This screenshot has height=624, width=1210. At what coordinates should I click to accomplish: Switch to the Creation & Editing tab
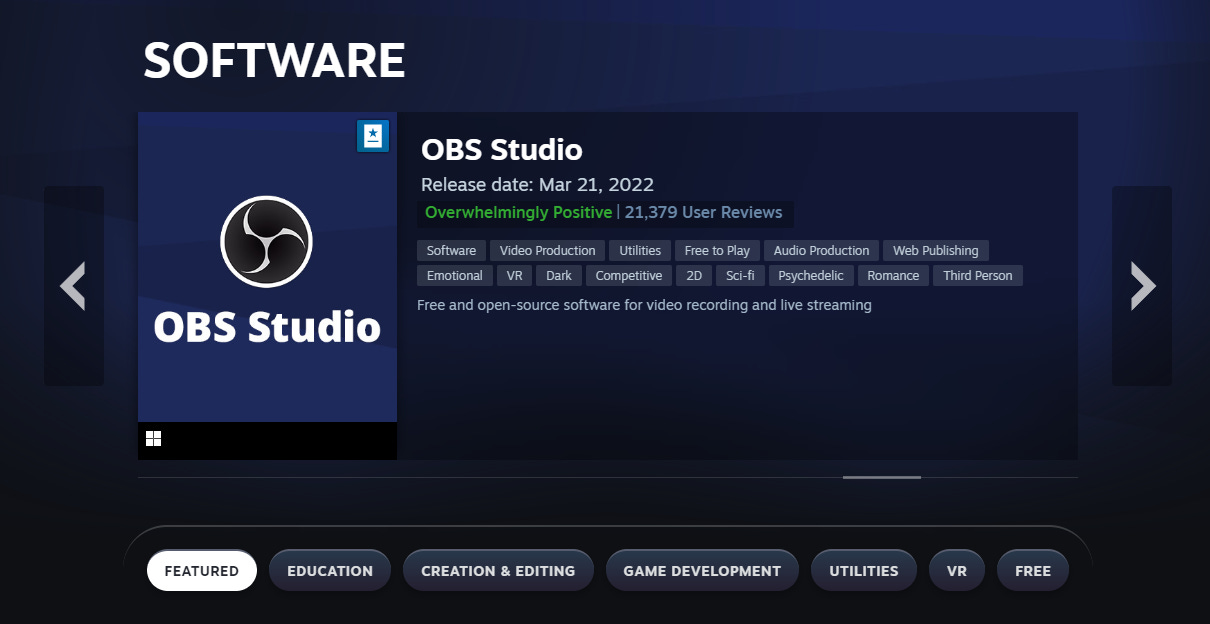pos(498,571)
